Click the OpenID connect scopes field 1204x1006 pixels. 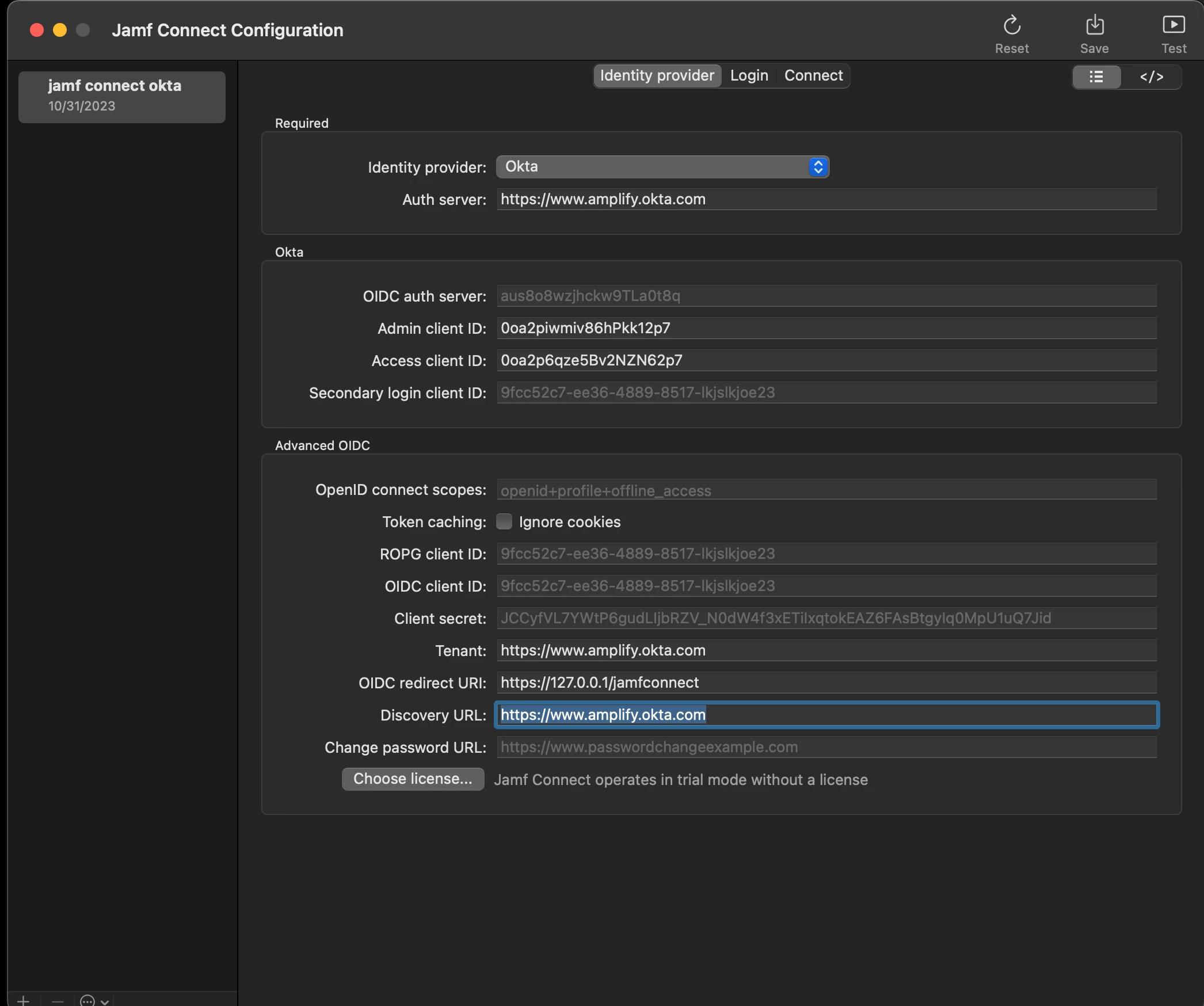826,490
